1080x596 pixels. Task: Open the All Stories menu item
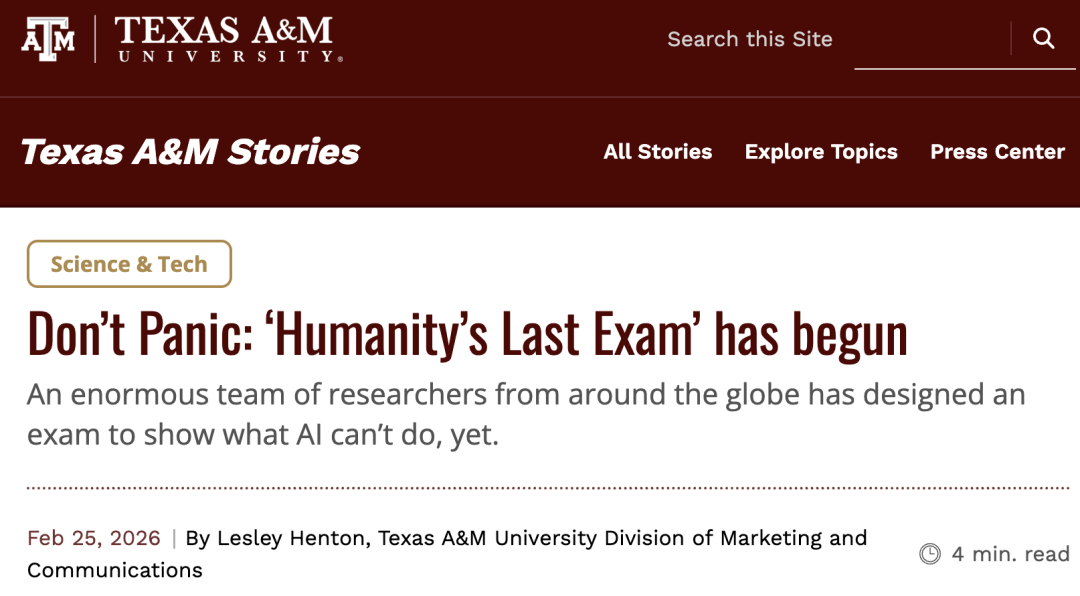(x=657, y=152)
